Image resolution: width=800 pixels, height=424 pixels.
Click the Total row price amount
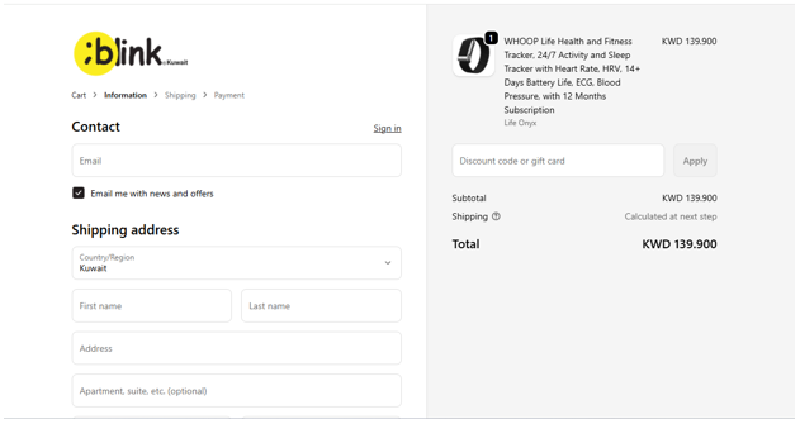679,244
